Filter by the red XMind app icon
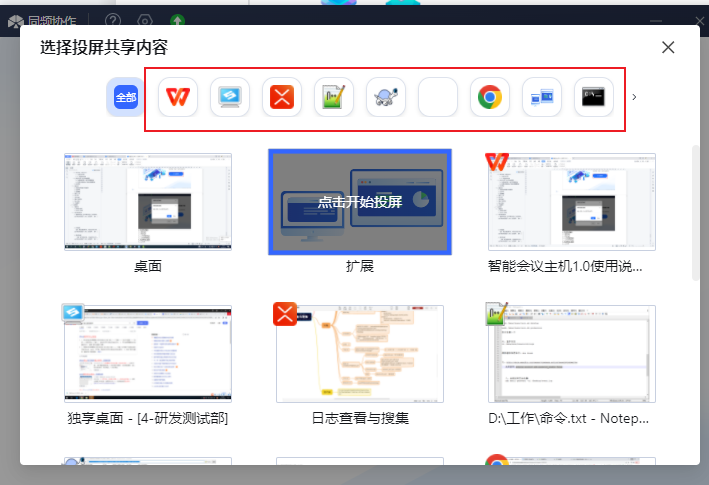This screenshot has width=709, height=485. pos(282,97)
